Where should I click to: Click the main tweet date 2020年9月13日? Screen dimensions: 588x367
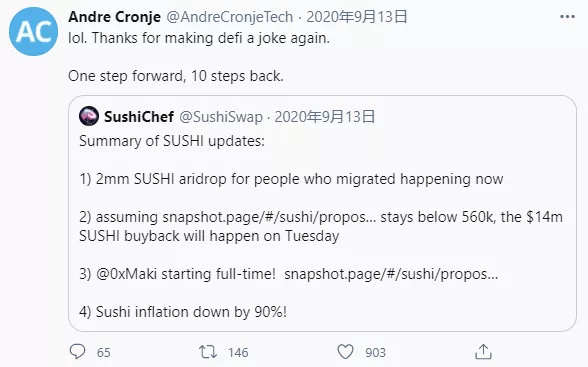point(357,17)
